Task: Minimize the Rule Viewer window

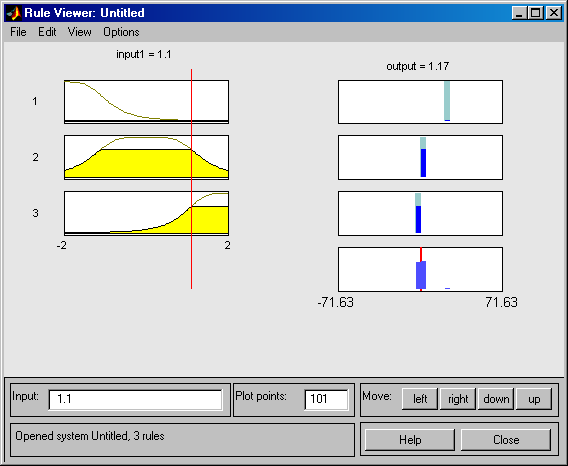Action: (519, 13)
